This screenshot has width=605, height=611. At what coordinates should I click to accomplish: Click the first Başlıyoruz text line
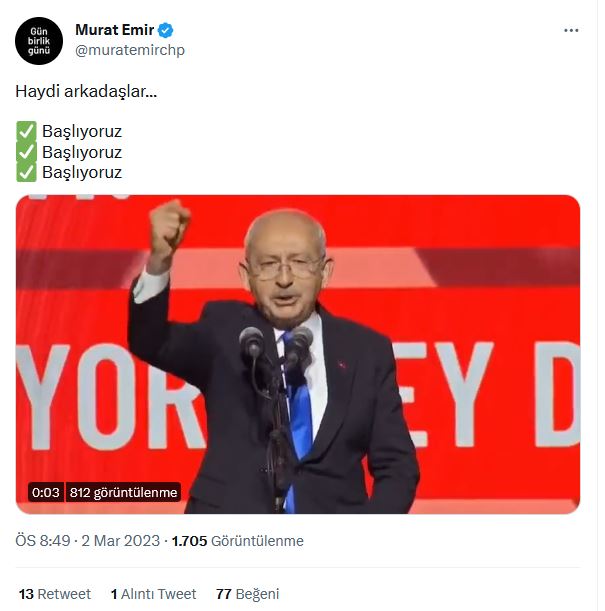pos(82,132)
